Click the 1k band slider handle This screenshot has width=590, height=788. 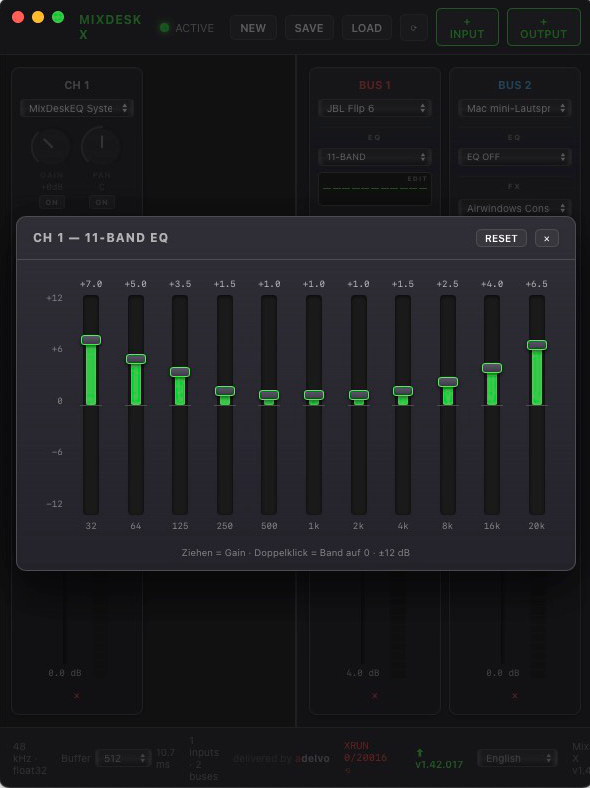(x=314, y=395)
